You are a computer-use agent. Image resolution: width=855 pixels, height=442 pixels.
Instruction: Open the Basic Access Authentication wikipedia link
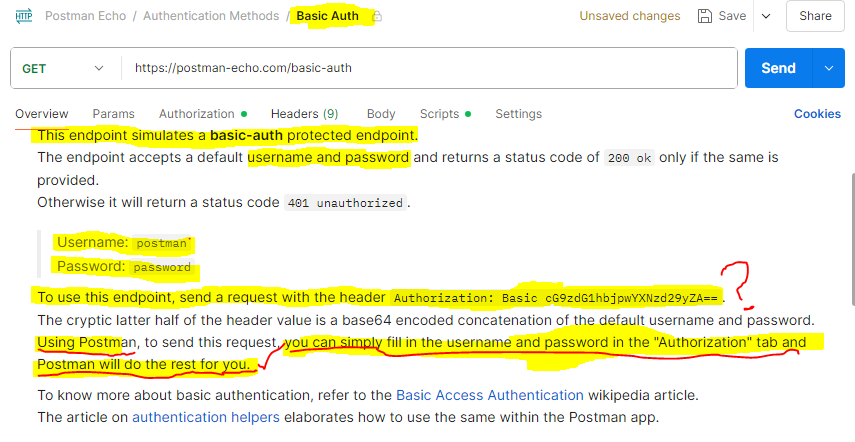[x=489, y=395]
